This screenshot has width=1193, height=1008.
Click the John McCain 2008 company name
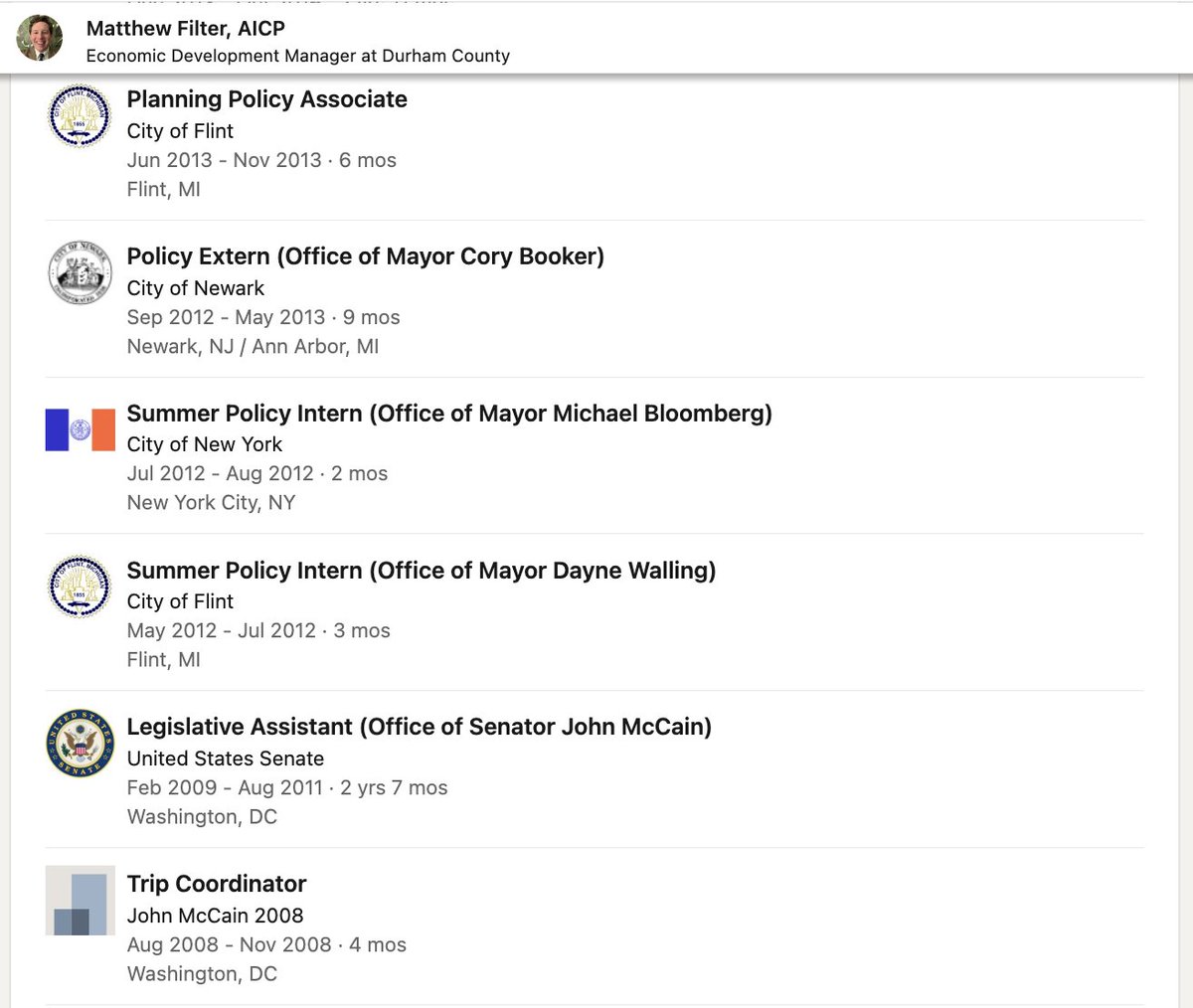[x=215, y=916]
